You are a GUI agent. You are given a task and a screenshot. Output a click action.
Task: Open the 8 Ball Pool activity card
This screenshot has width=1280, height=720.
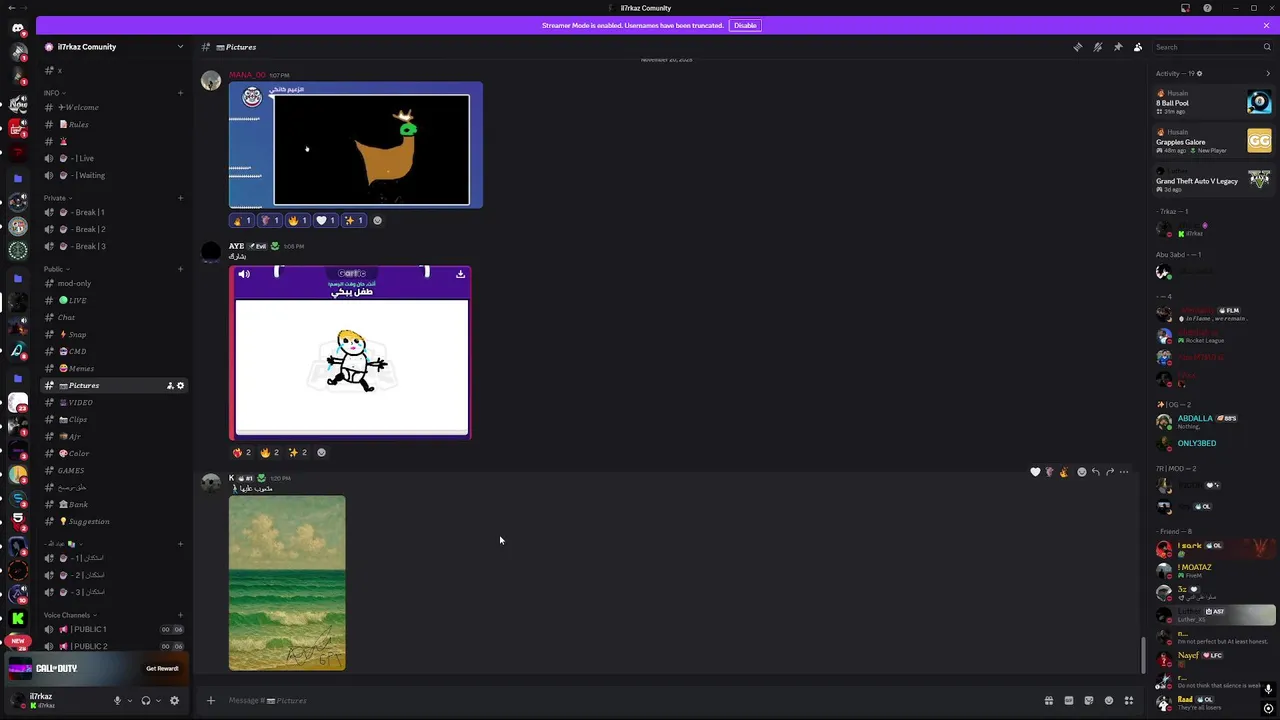point(1213,102)
